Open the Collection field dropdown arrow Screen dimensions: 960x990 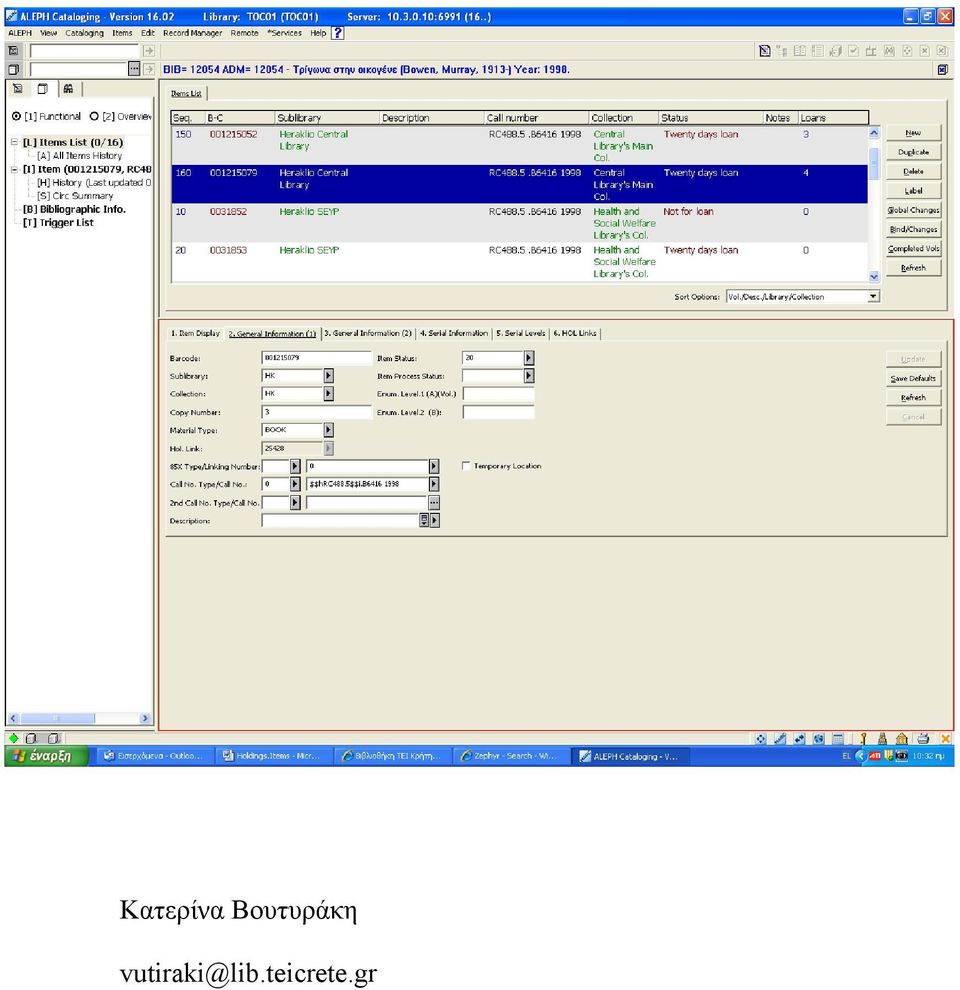click(x=328, y=393)
